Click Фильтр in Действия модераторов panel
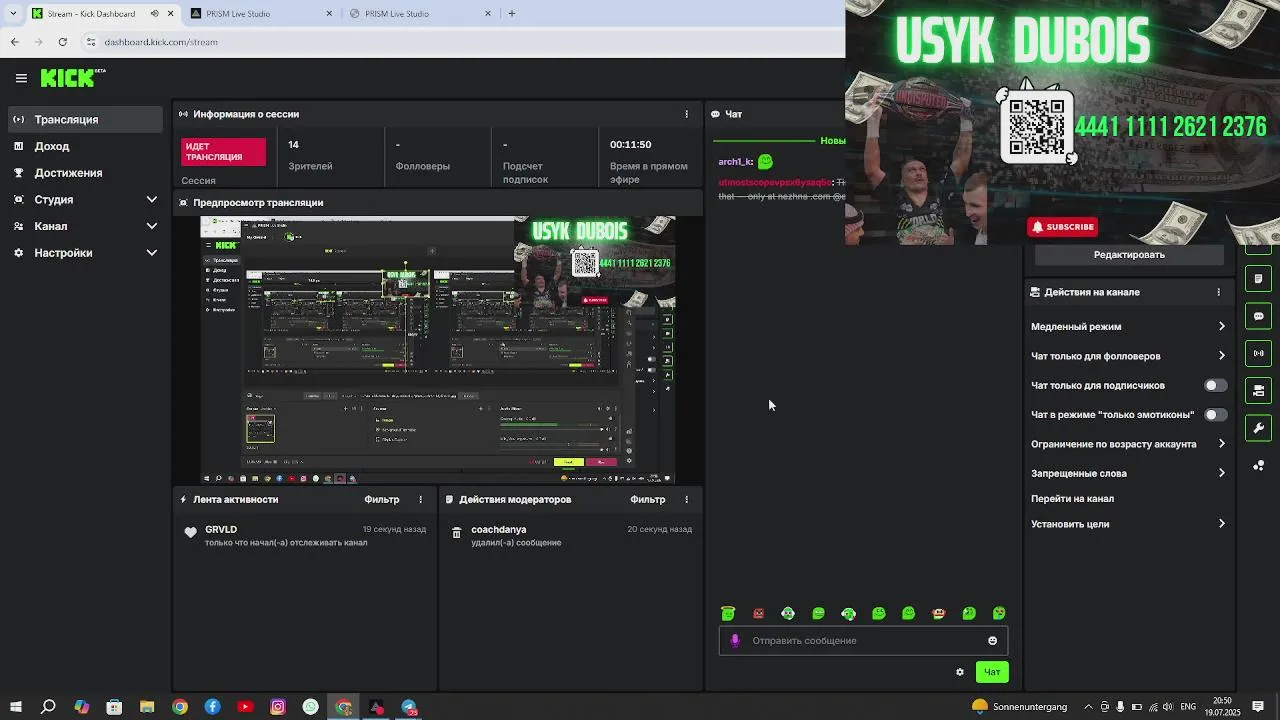This screenshot has height=720, width=1280. (x=647, y=499)
